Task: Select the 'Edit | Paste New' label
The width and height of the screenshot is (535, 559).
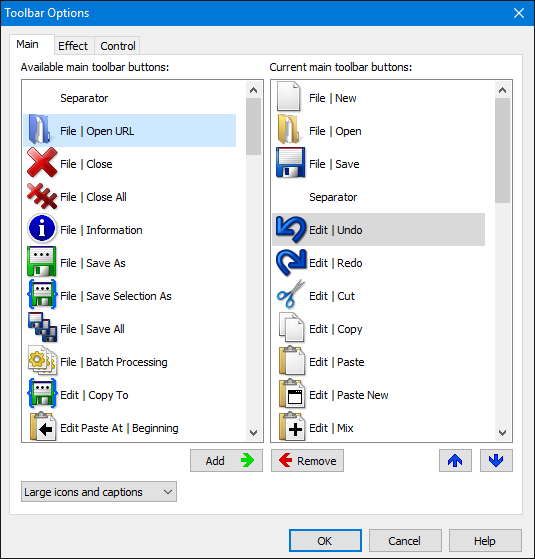Action: tap(349, 395)
